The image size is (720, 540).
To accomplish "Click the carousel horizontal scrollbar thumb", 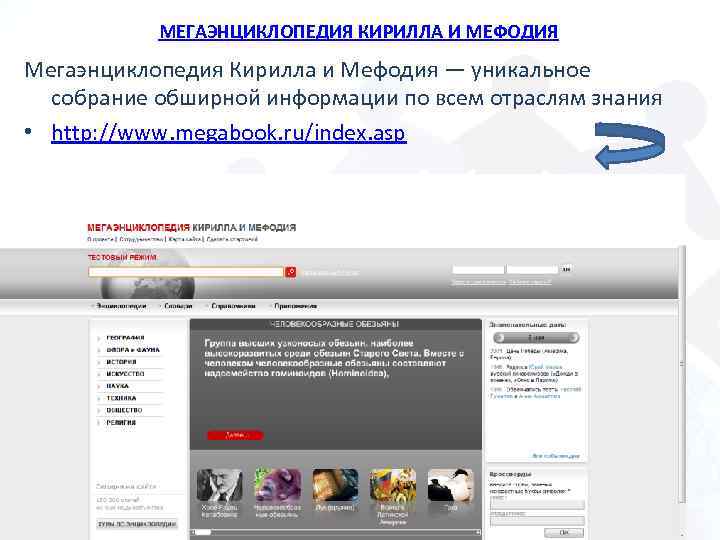I will [204, 532].
